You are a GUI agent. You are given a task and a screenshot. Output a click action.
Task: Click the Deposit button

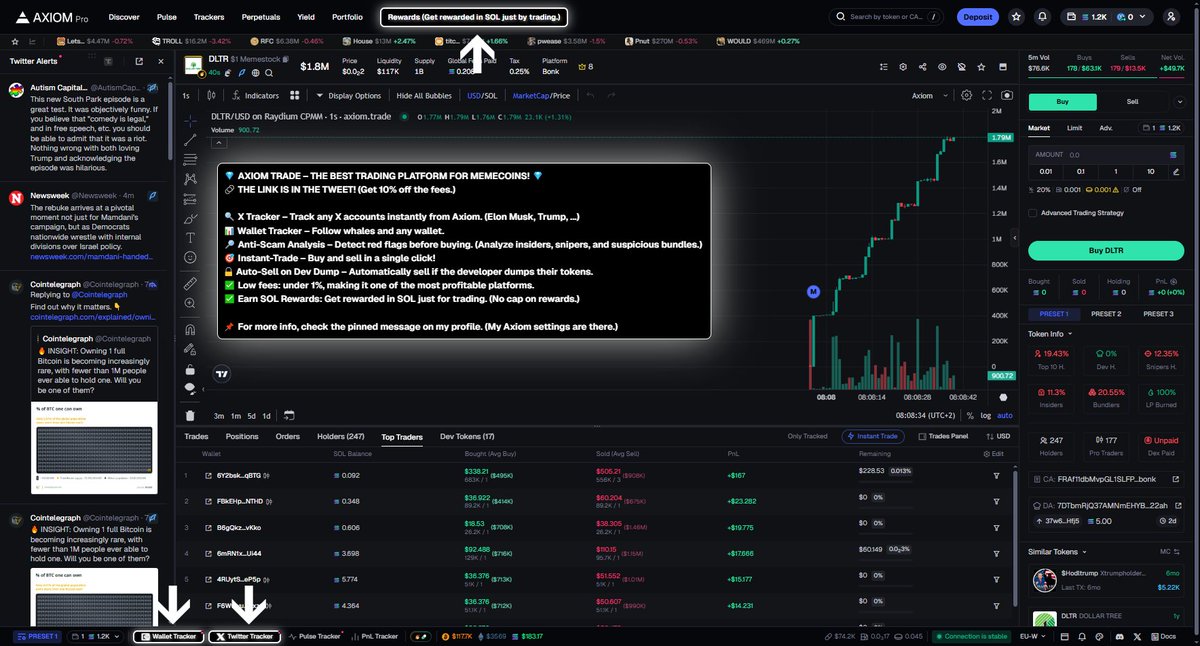coord(977,17)
